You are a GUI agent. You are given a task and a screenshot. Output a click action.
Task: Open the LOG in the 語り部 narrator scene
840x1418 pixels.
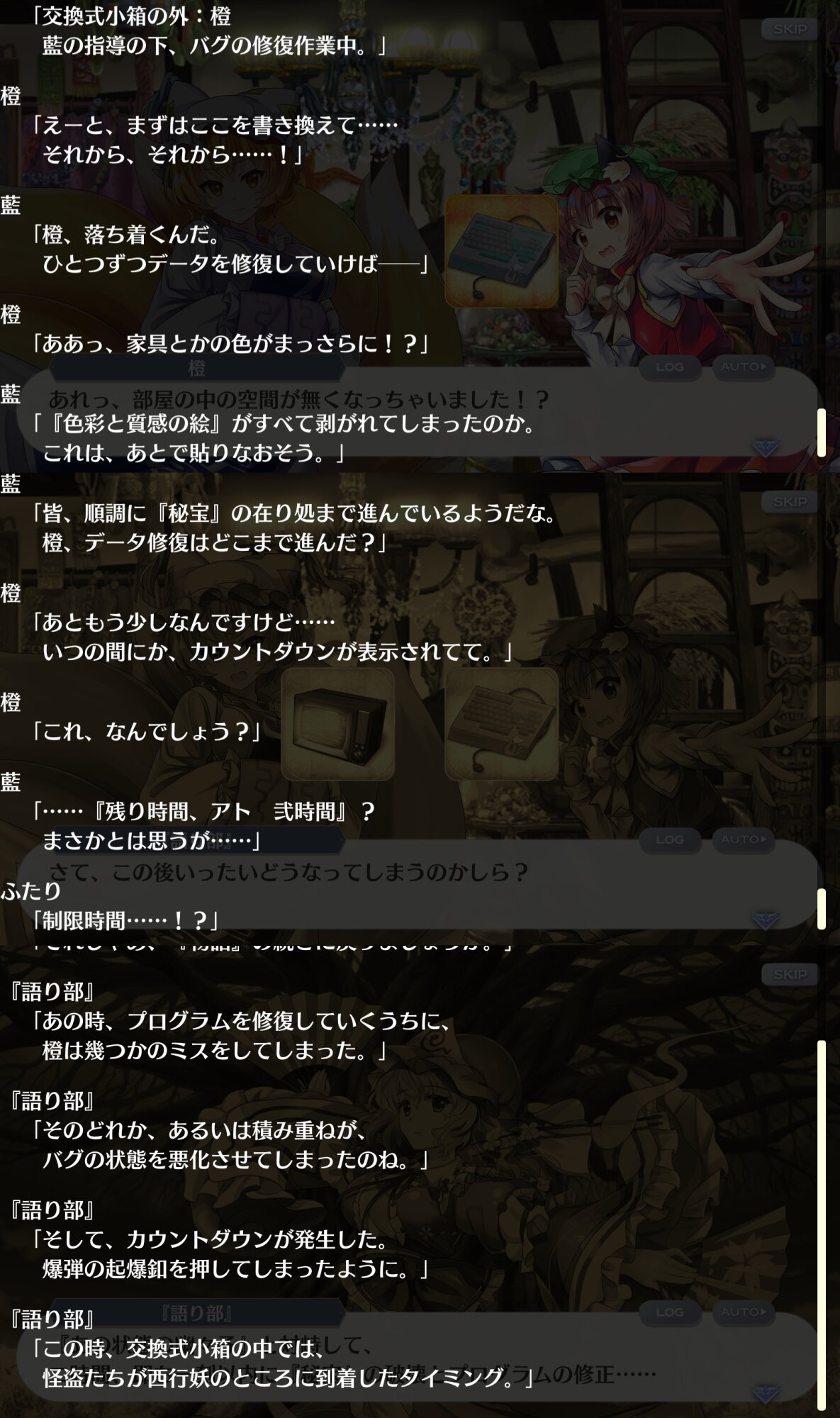(670, 1312)
